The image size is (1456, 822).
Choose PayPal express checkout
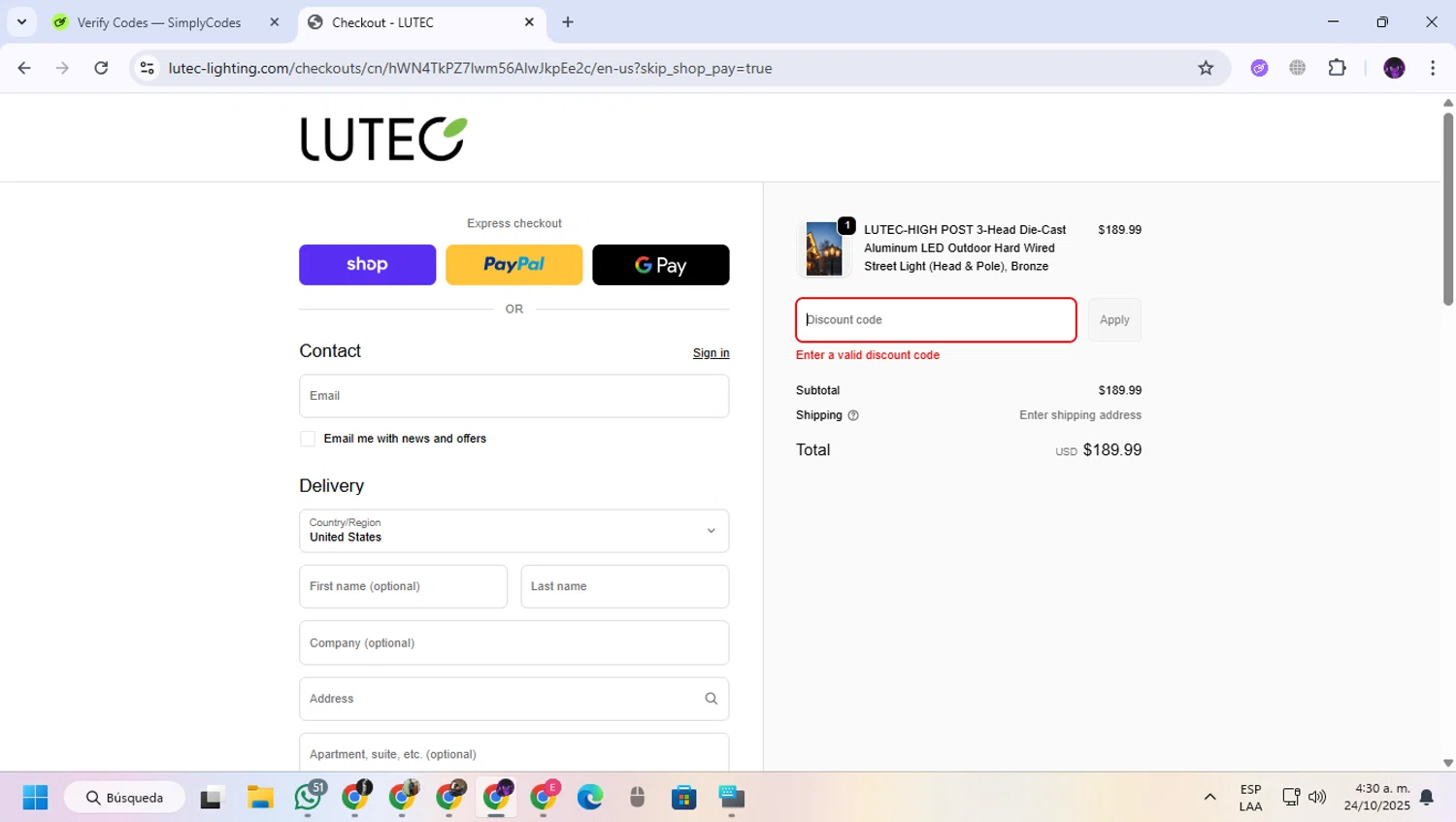click(x=513, y=265)
